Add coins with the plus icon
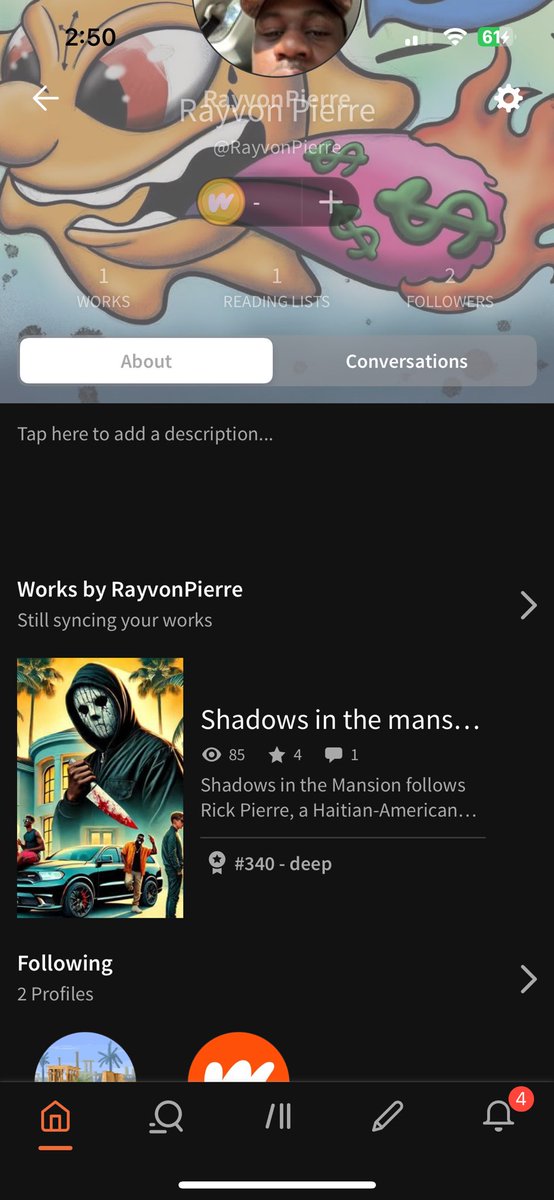The width and height of the screenshot is (554, 1200). click(331, 202)
